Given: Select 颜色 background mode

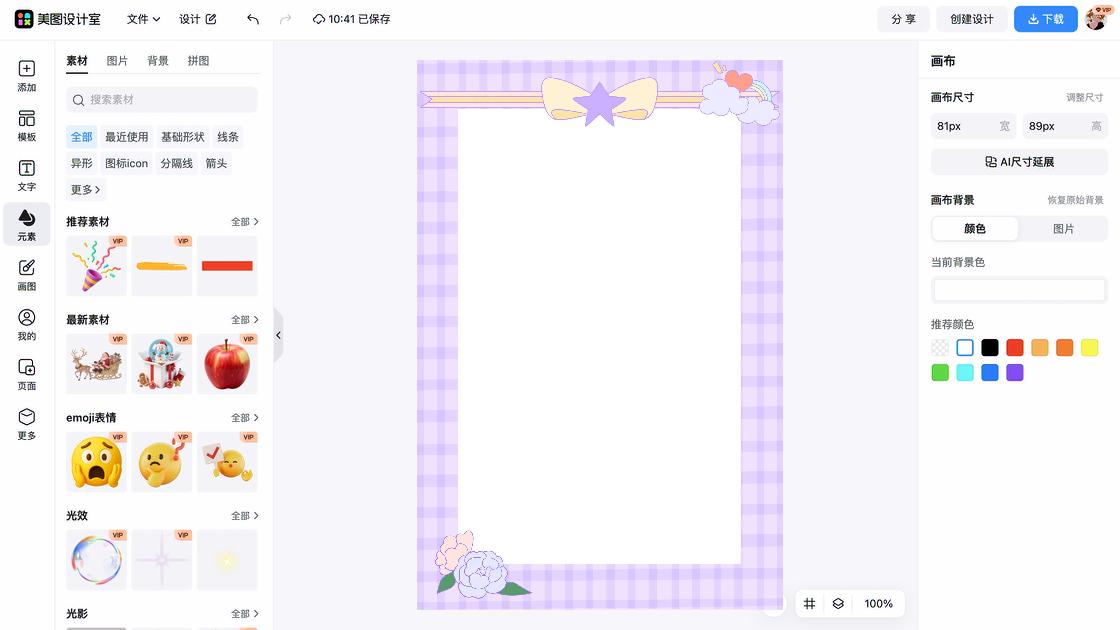Looking at the screenshot, I should 975,229.
